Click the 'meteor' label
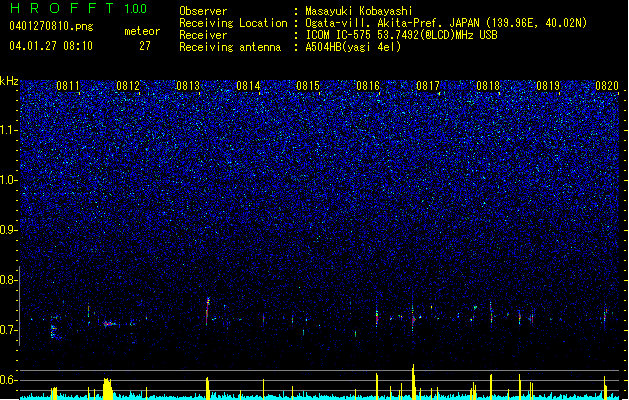 point(142,31)
